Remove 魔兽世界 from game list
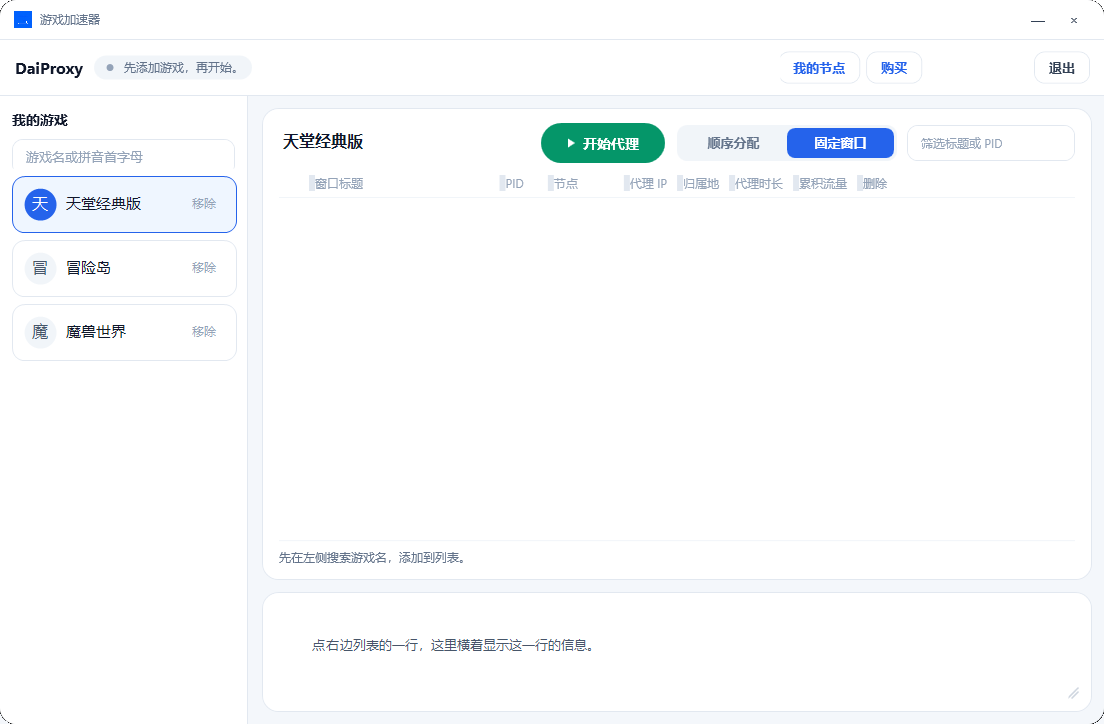The width and height of the screenshot is (1104, 724). click(204, 332)
